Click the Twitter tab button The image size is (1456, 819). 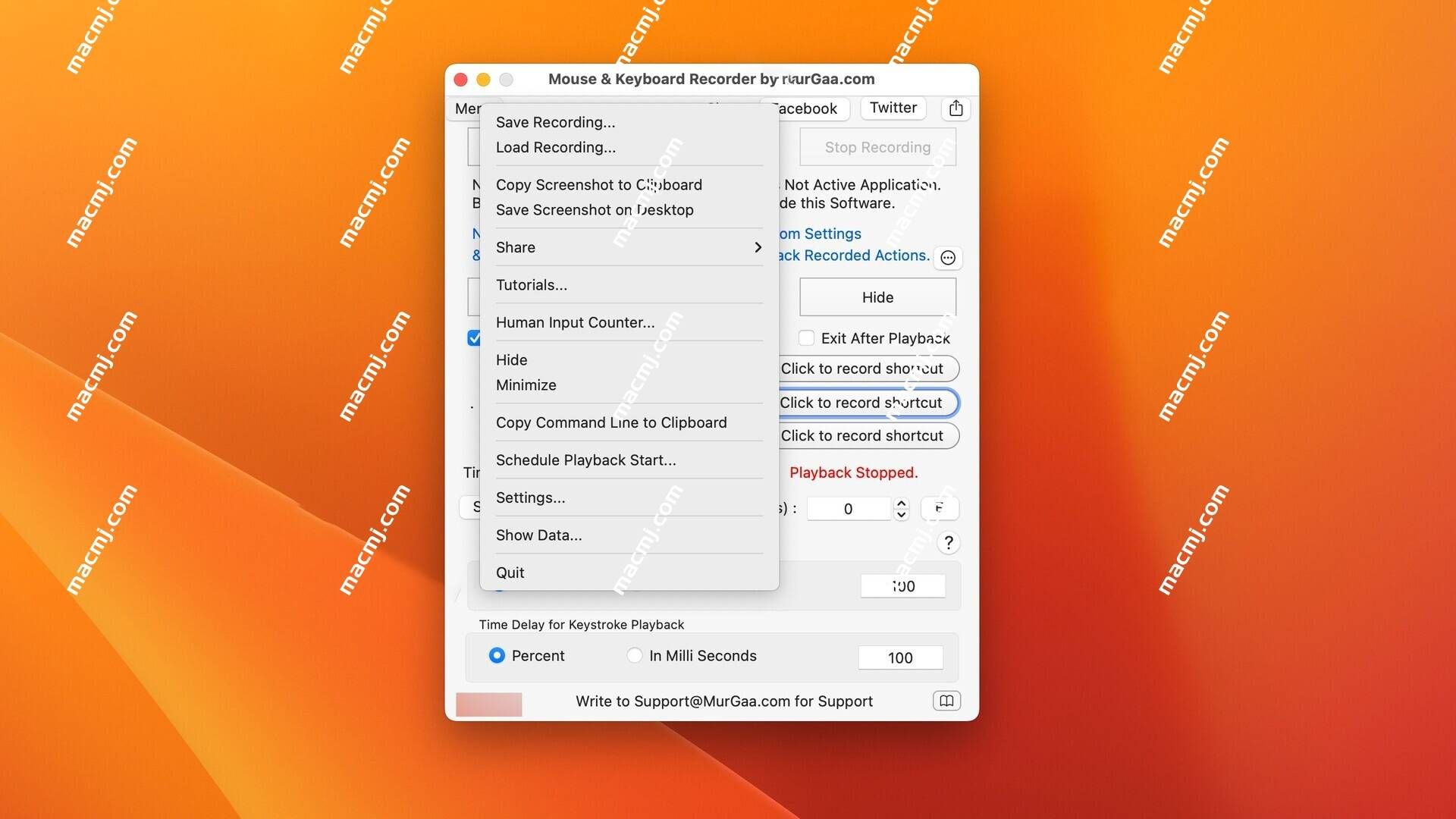pos(892,107)
